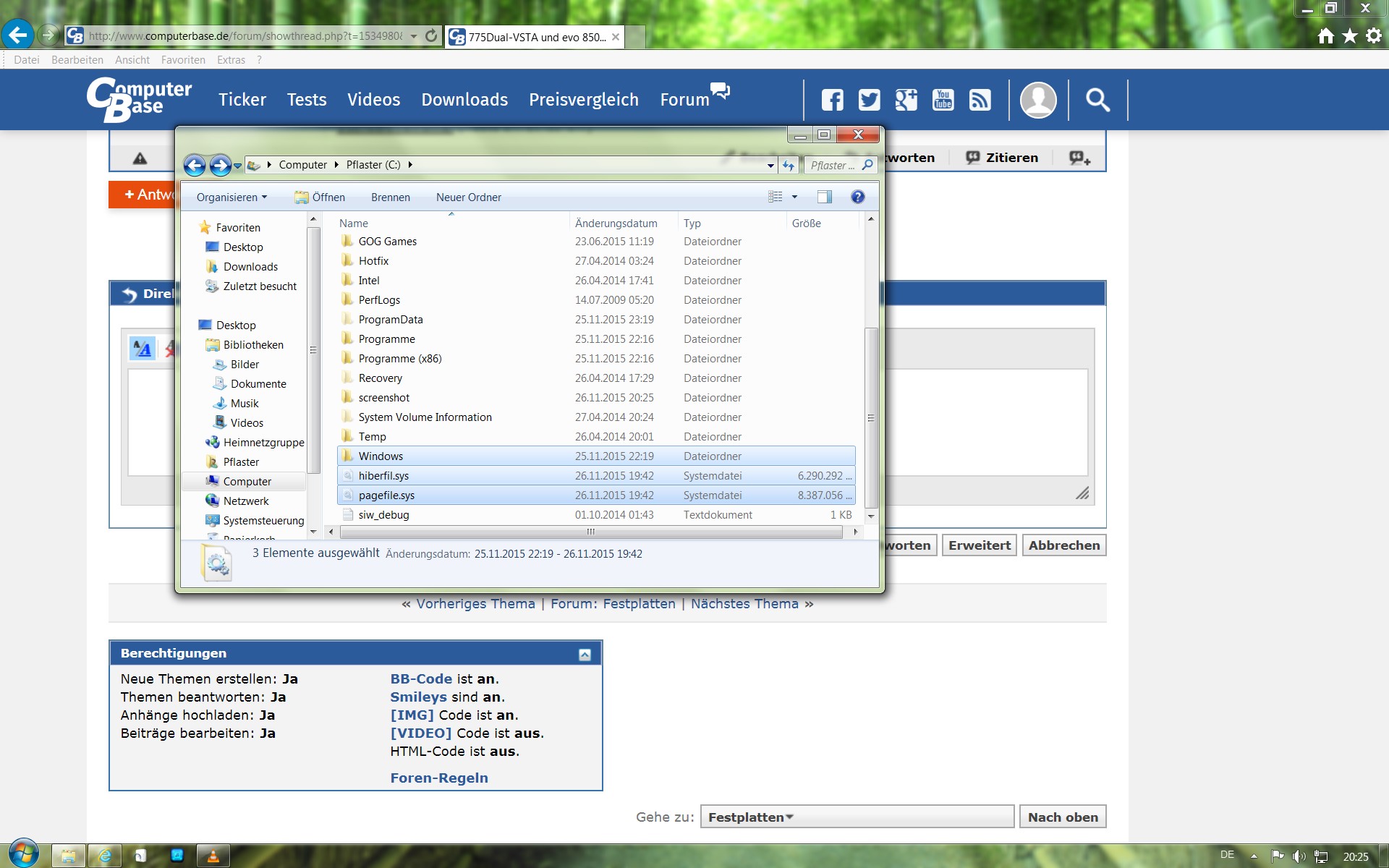This screenshot has width=1389, height=868.
Task: Open the Downloads navigation item
Action: [464, 100]
